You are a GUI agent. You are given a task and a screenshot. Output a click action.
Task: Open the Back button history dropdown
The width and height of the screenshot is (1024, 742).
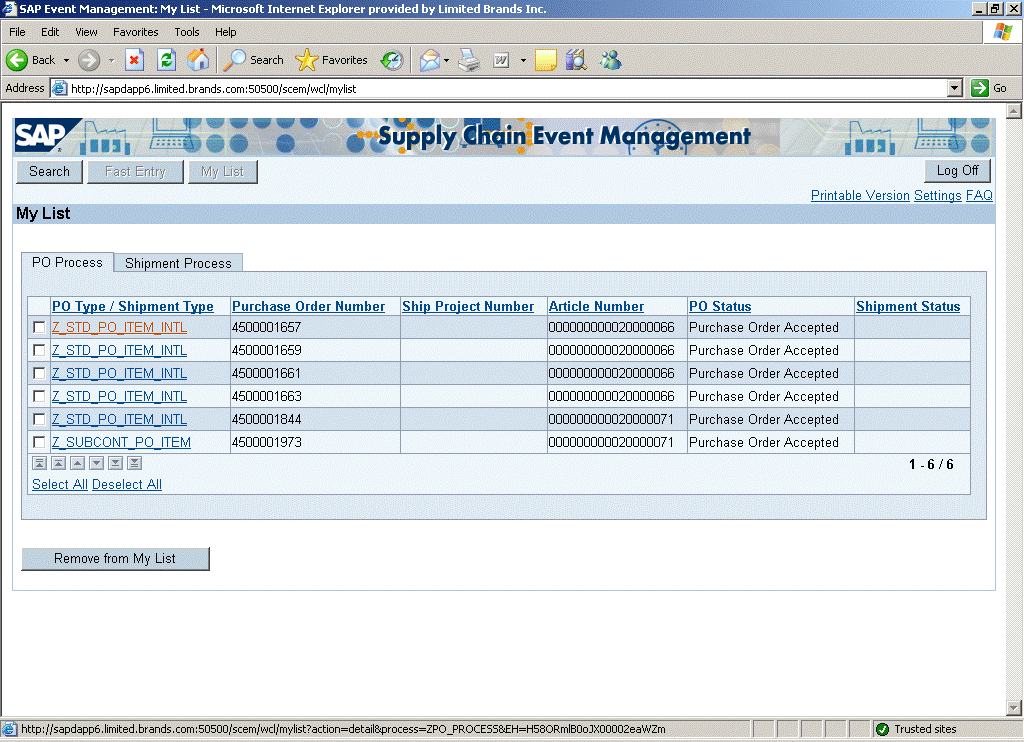tap(66, 60)
